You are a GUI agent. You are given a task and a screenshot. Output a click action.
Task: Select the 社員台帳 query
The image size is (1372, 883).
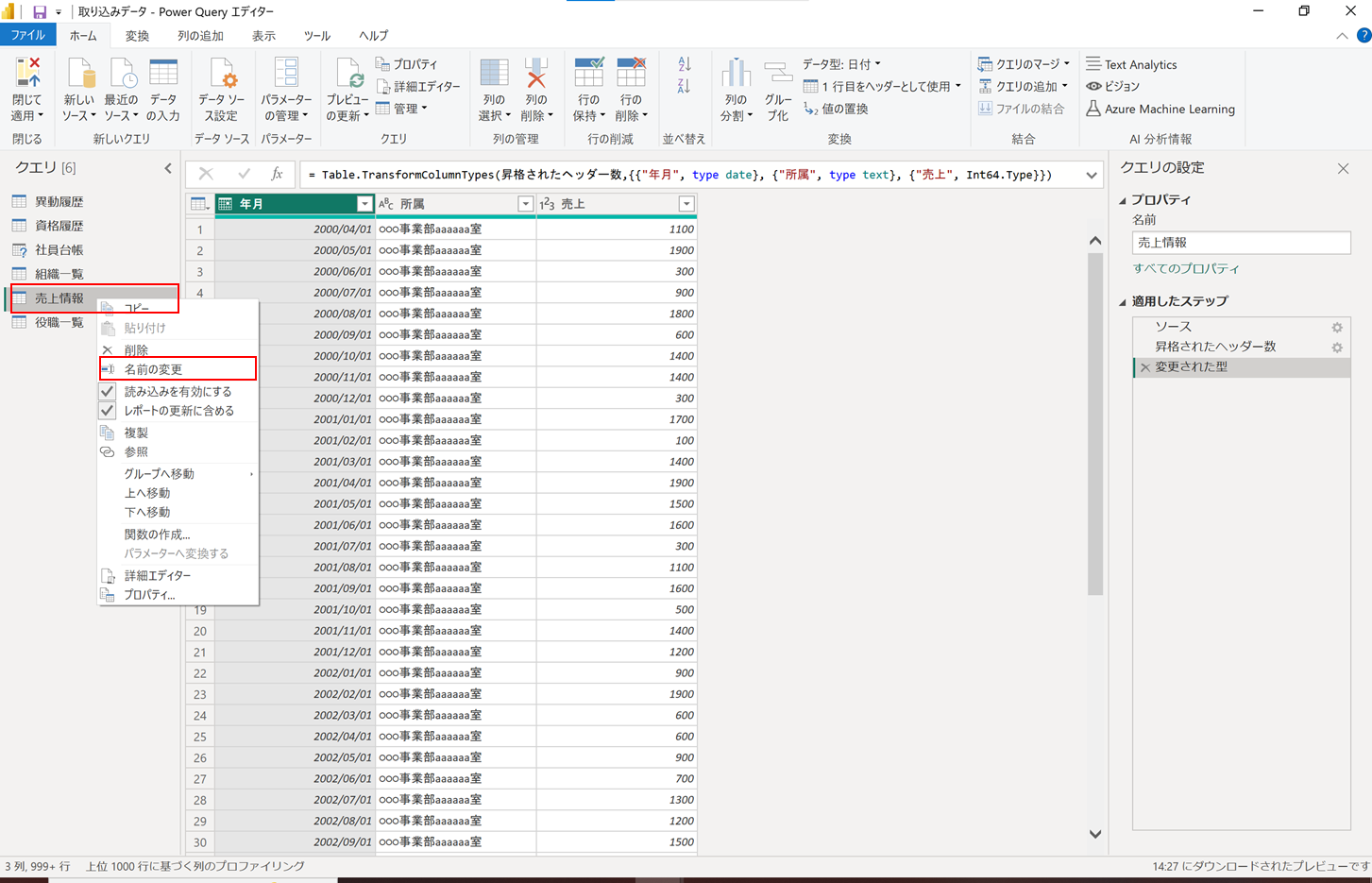click(59, 249)
